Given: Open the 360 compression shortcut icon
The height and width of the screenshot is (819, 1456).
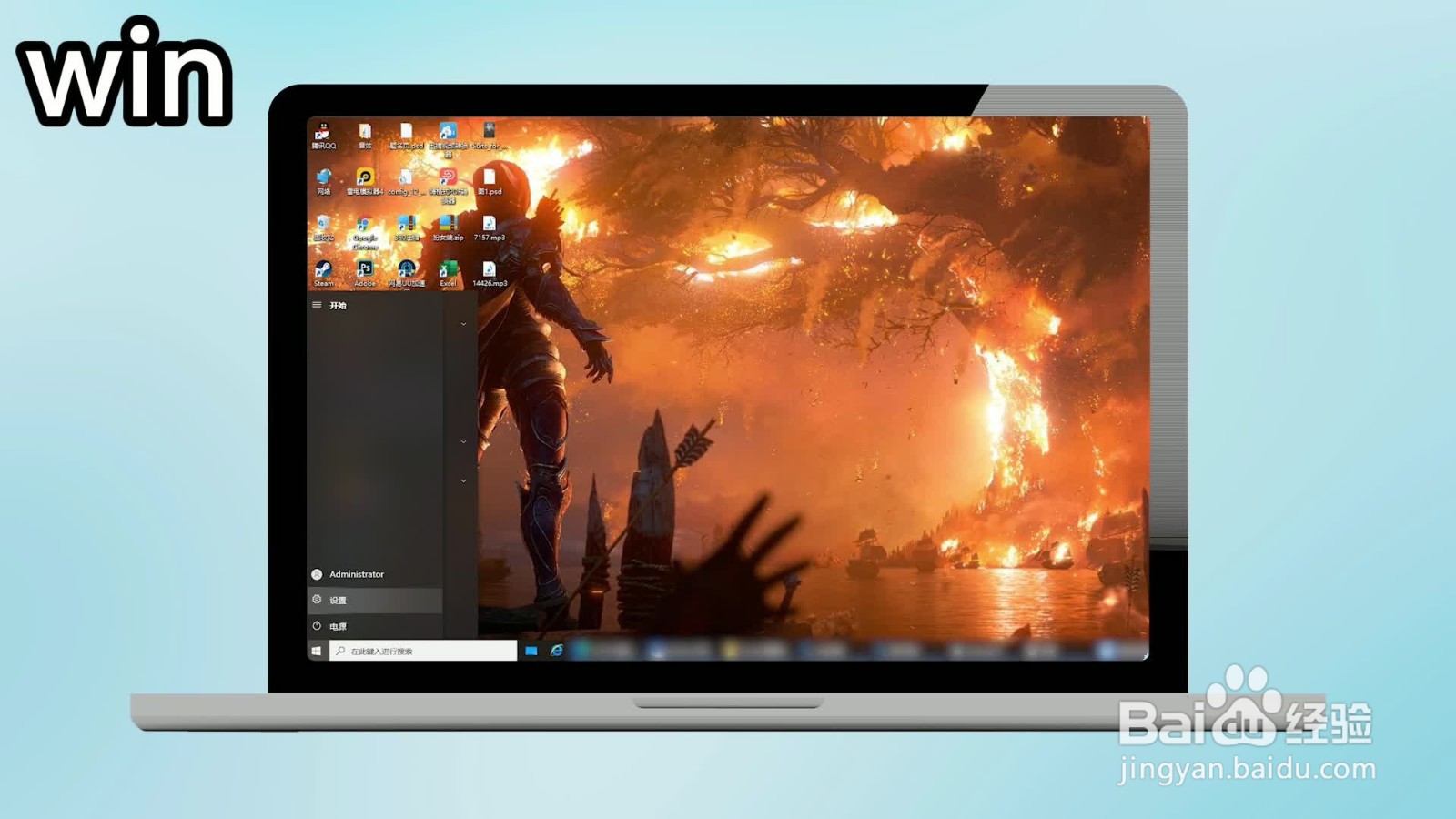Looking at the screenshot, I should [x=407, y=227].
